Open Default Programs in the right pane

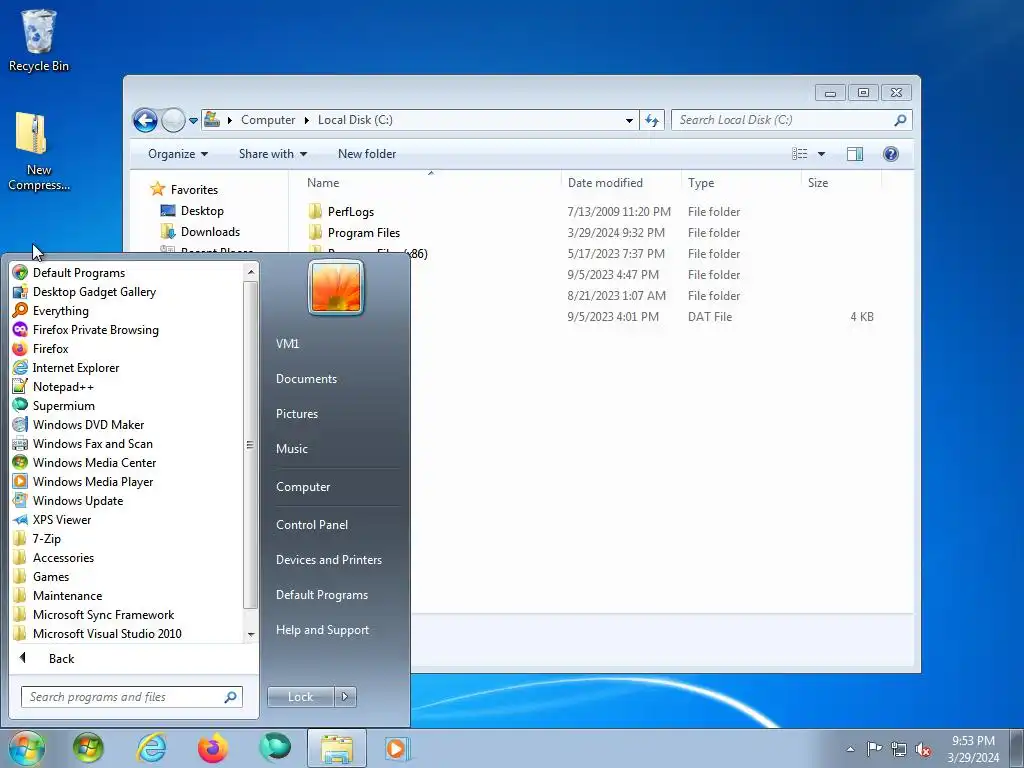pyautogui.click(x=321, y=594)
